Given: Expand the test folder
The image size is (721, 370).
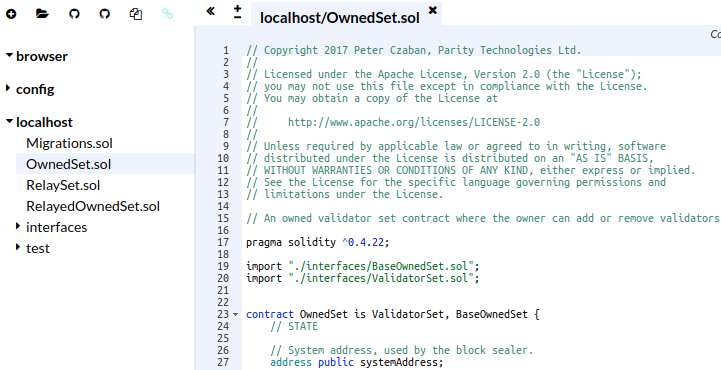Looking at the screenshot, I should pos(18,247).
